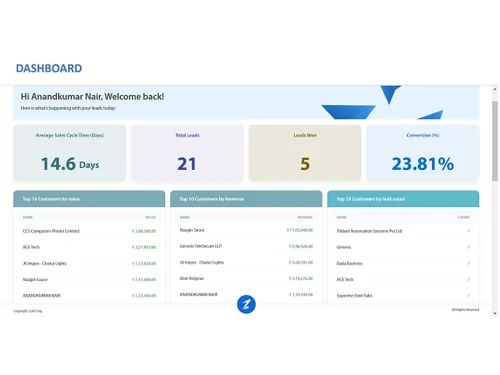Screen dimensions: 500x375
Task: Click the revenue amount for Genesis TeleSecure LLP
Action: tap(301, 246)
